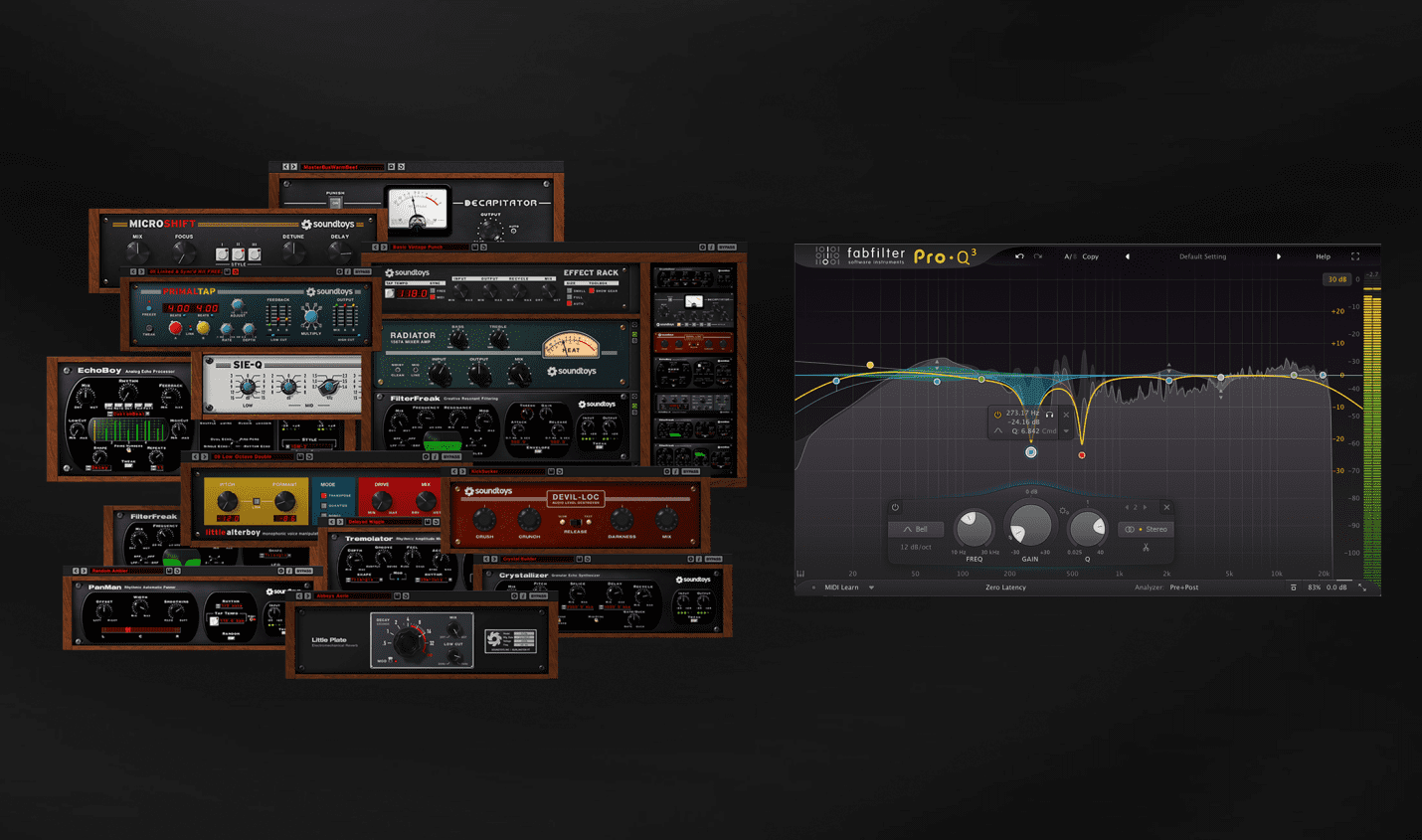This screenshot has width=1422, height=840.
Task: Toggle the EQ band power button
Action: pyautogui.click(x=895, y=507)
